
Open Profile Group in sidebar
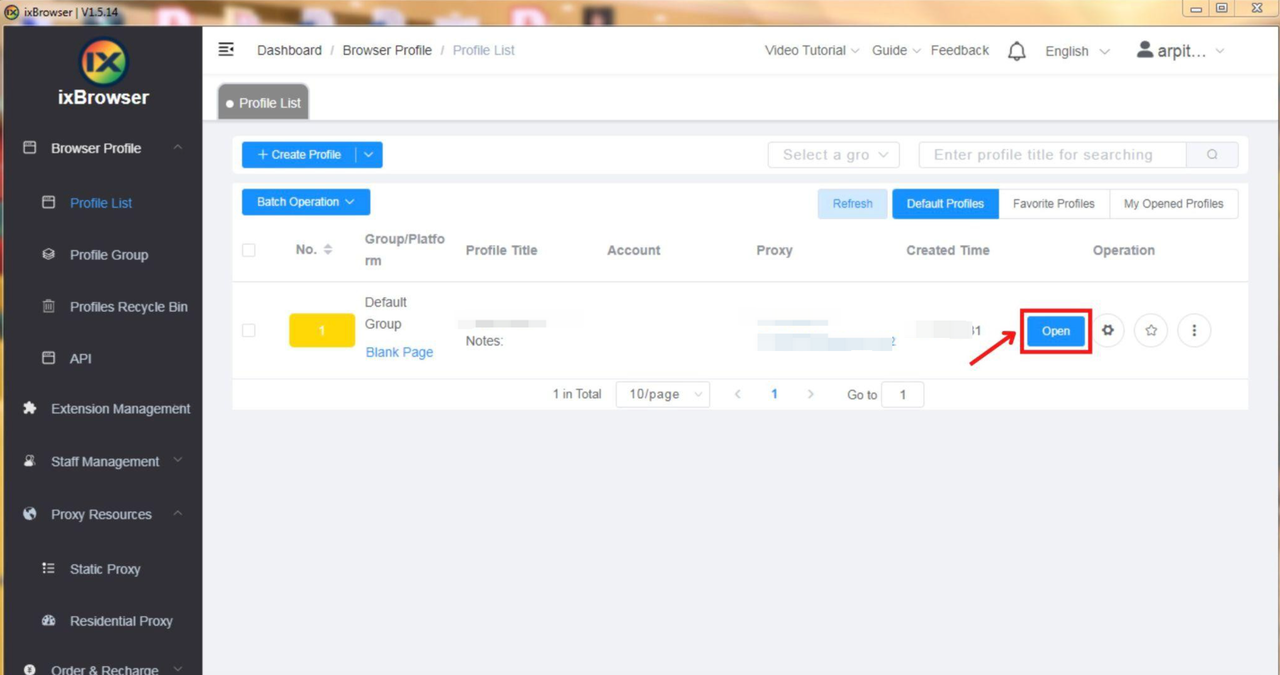click(x=109, y=255)
